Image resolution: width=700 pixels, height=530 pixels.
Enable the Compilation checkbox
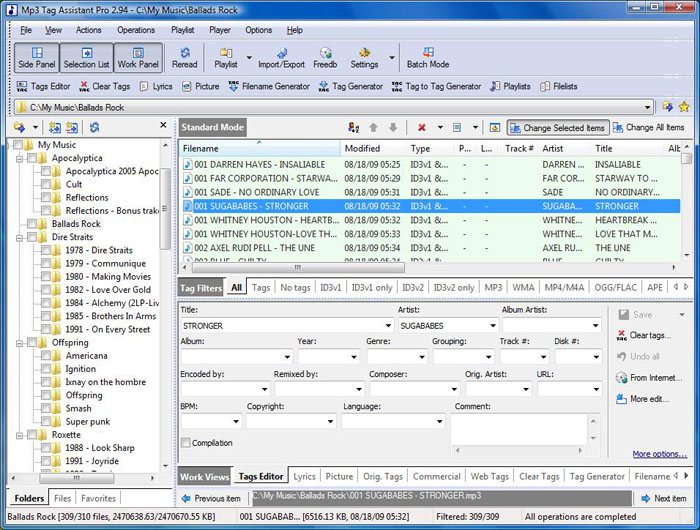(x=186, y=442)
